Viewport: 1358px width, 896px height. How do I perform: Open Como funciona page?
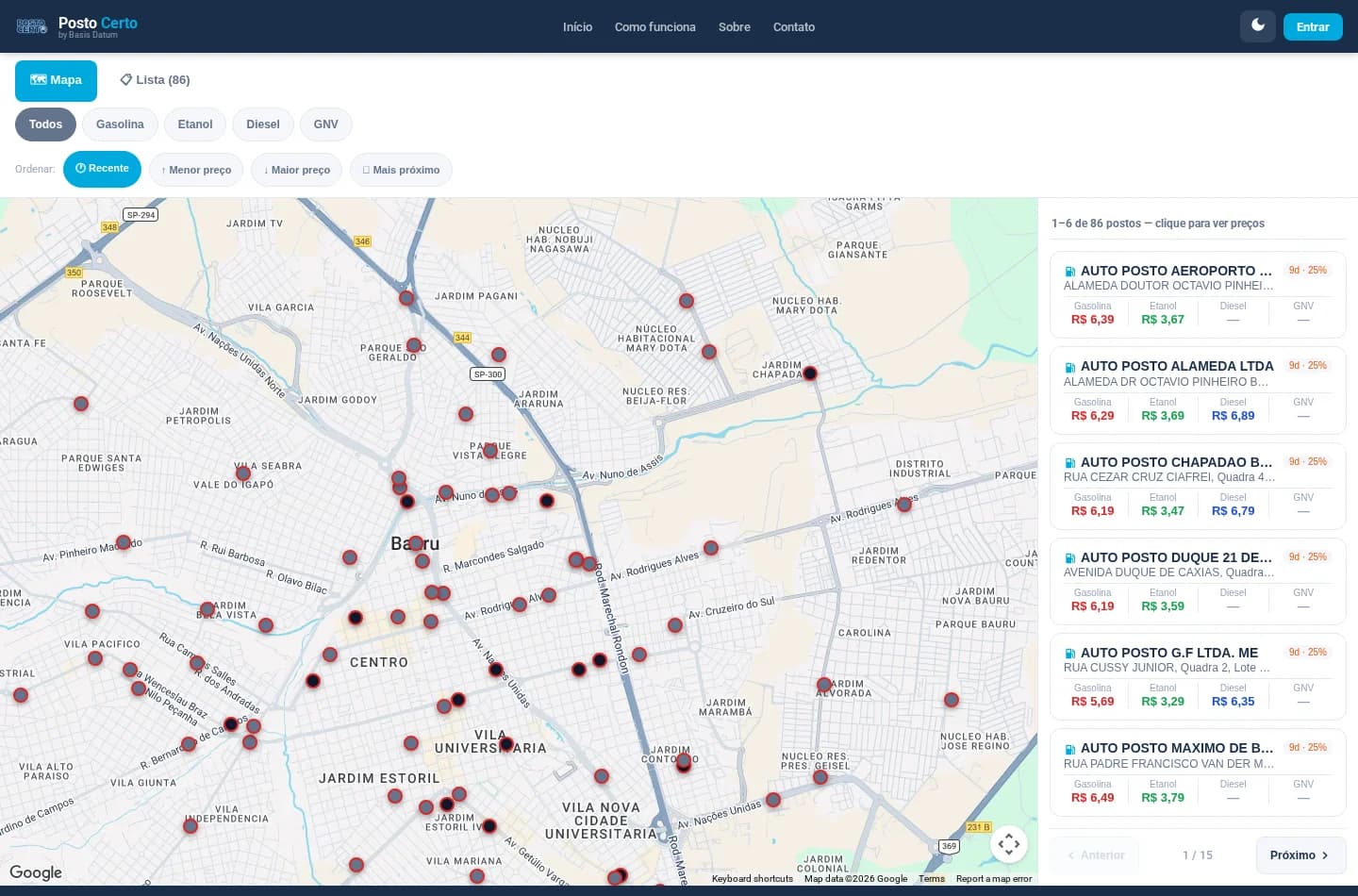pos(655,26)
